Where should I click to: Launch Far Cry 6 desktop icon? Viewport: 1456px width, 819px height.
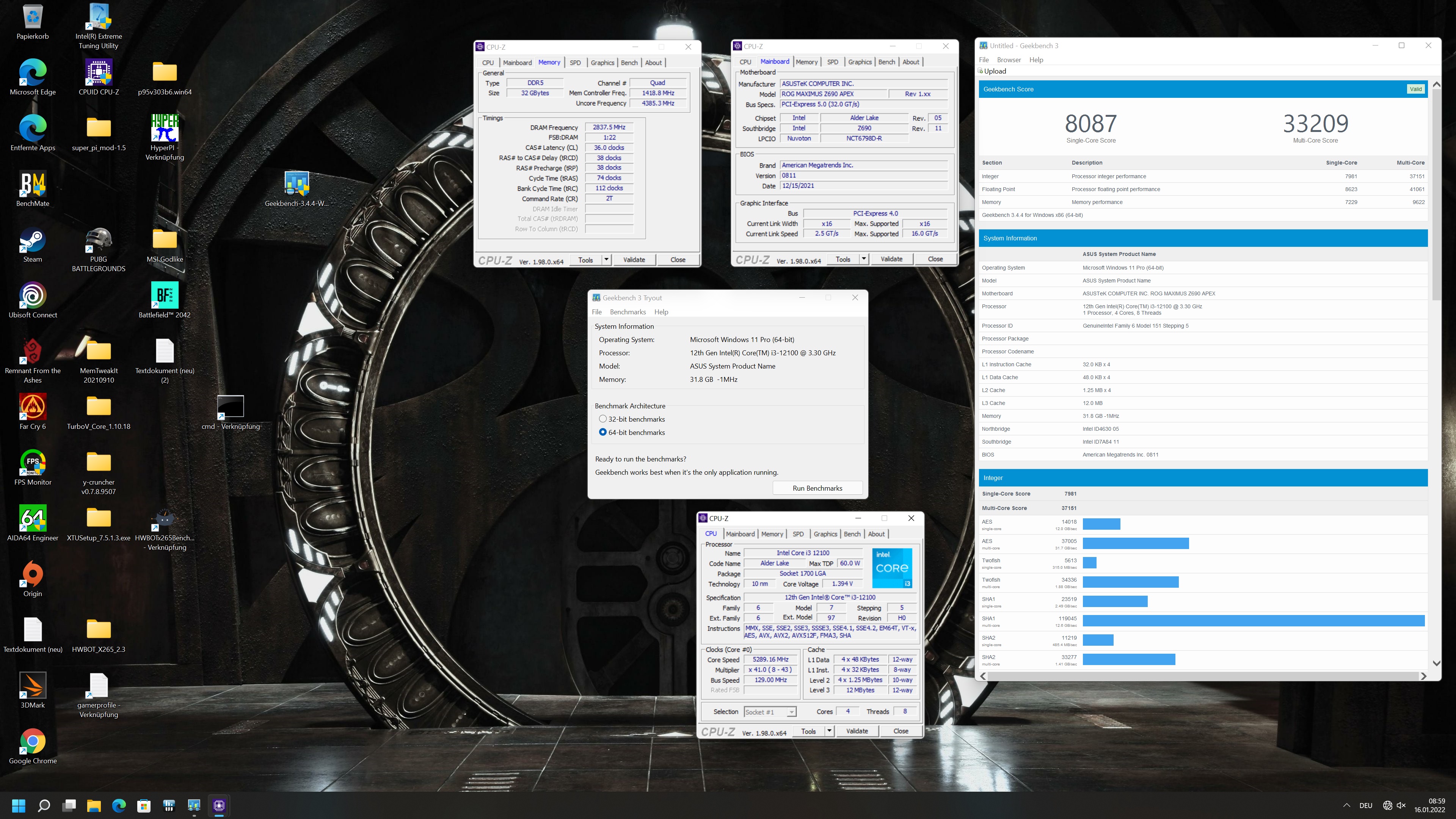coord(33,411)
